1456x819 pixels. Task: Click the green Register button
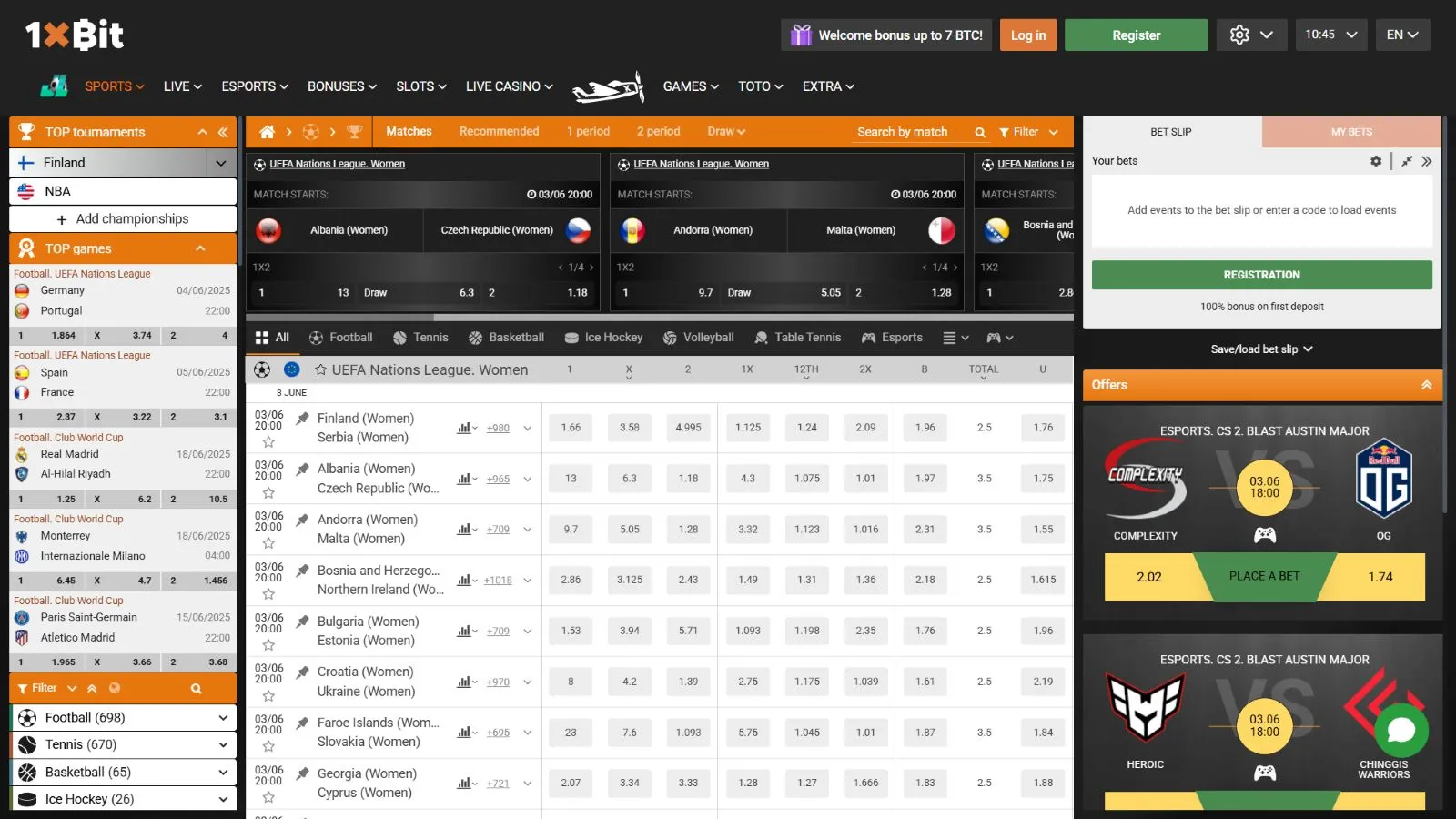click(1136, 35)
